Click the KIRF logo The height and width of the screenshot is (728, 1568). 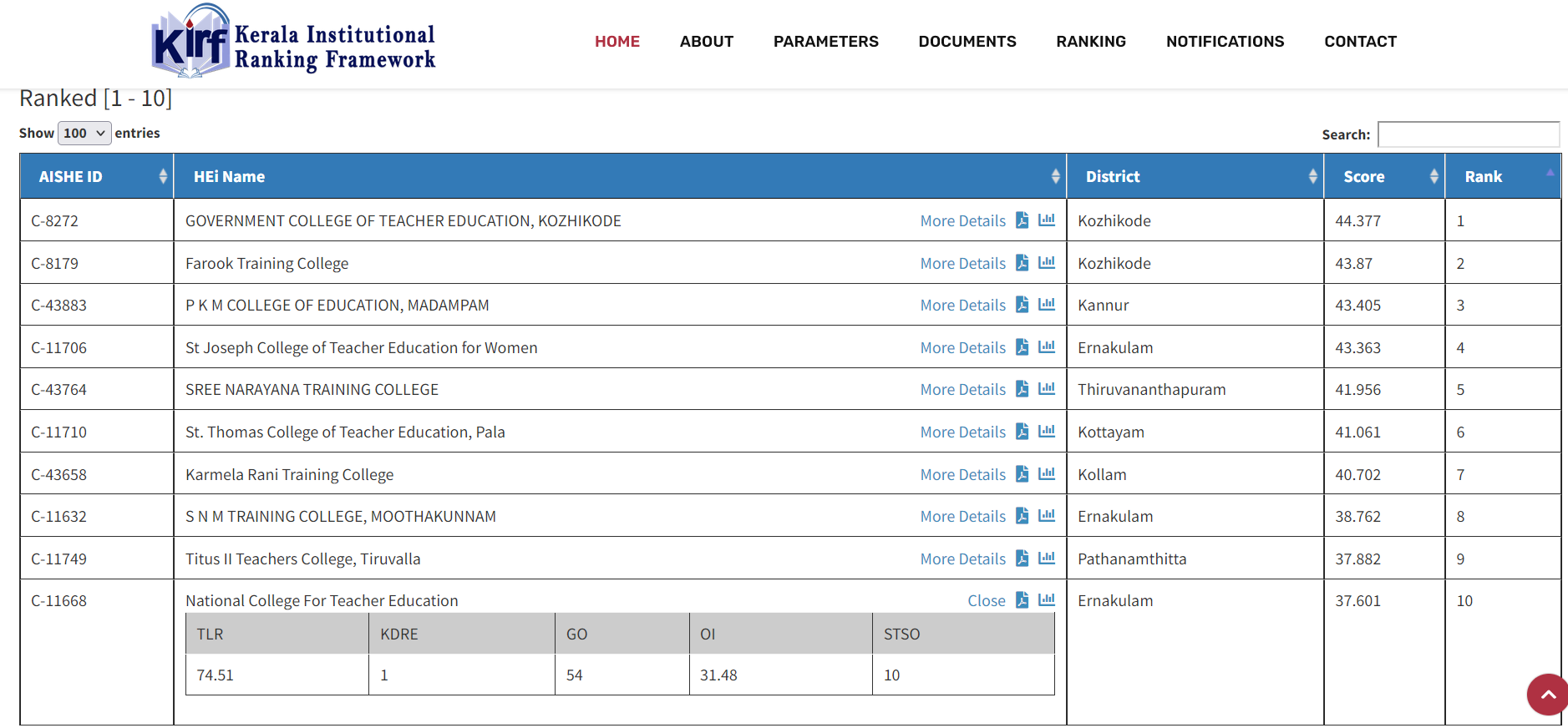(293, 42)
